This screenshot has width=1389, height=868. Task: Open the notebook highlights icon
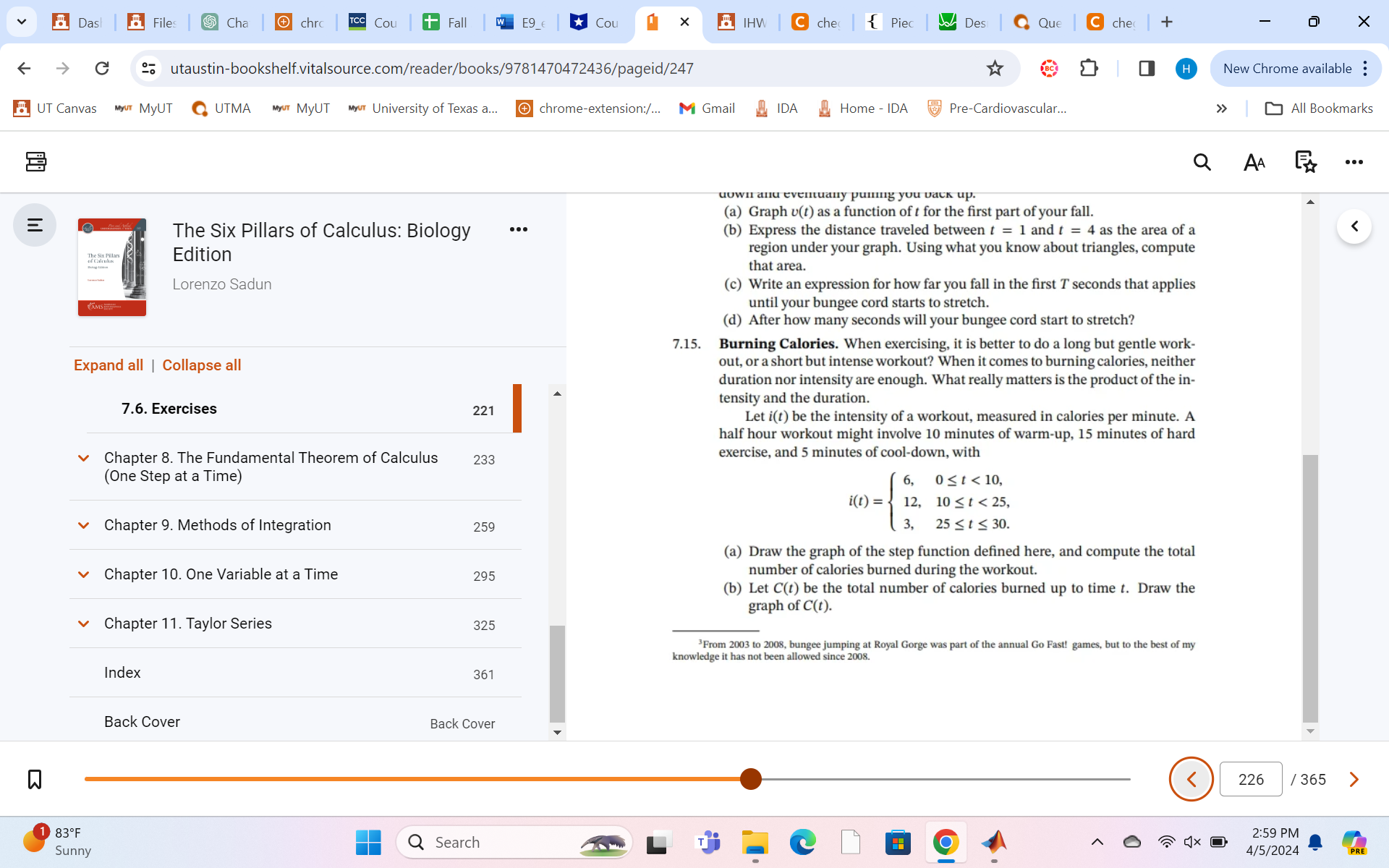(1305, 162)
